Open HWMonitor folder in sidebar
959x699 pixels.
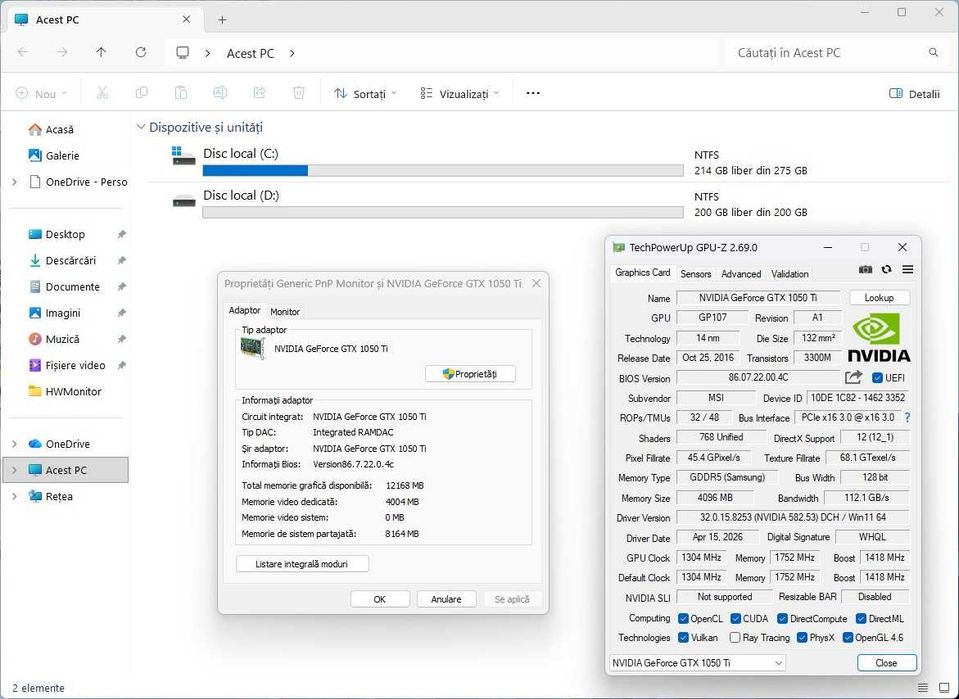click(65, 391)
